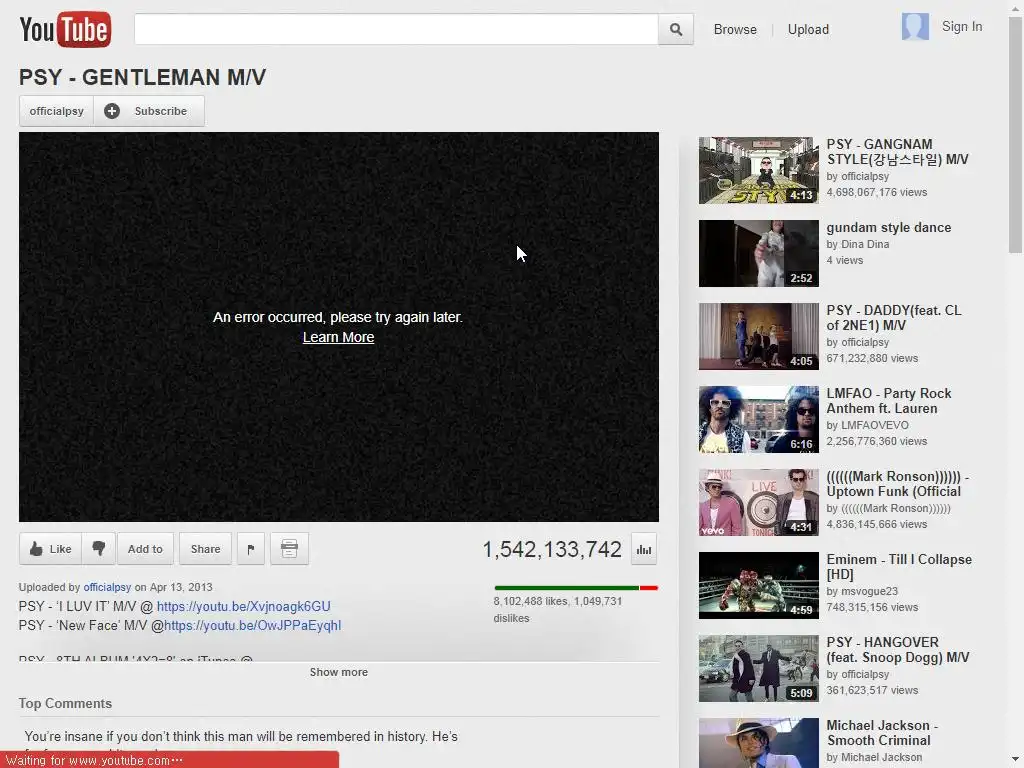Click 'by msvogue23' channel name
Screen dimensions: 1024x768
[862, 591]
